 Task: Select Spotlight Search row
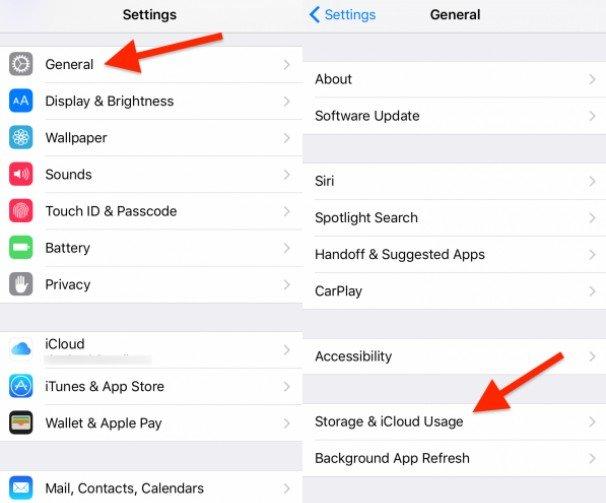point(454,218)
